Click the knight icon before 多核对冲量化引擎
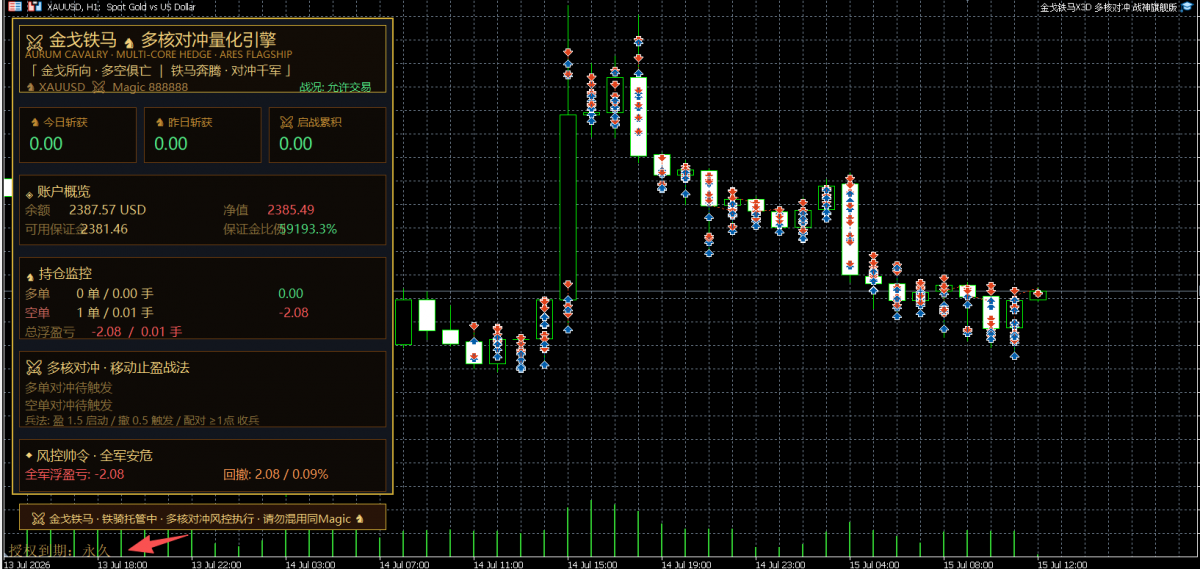Viewport: 1200px width, 569px height. pos(129,41)
